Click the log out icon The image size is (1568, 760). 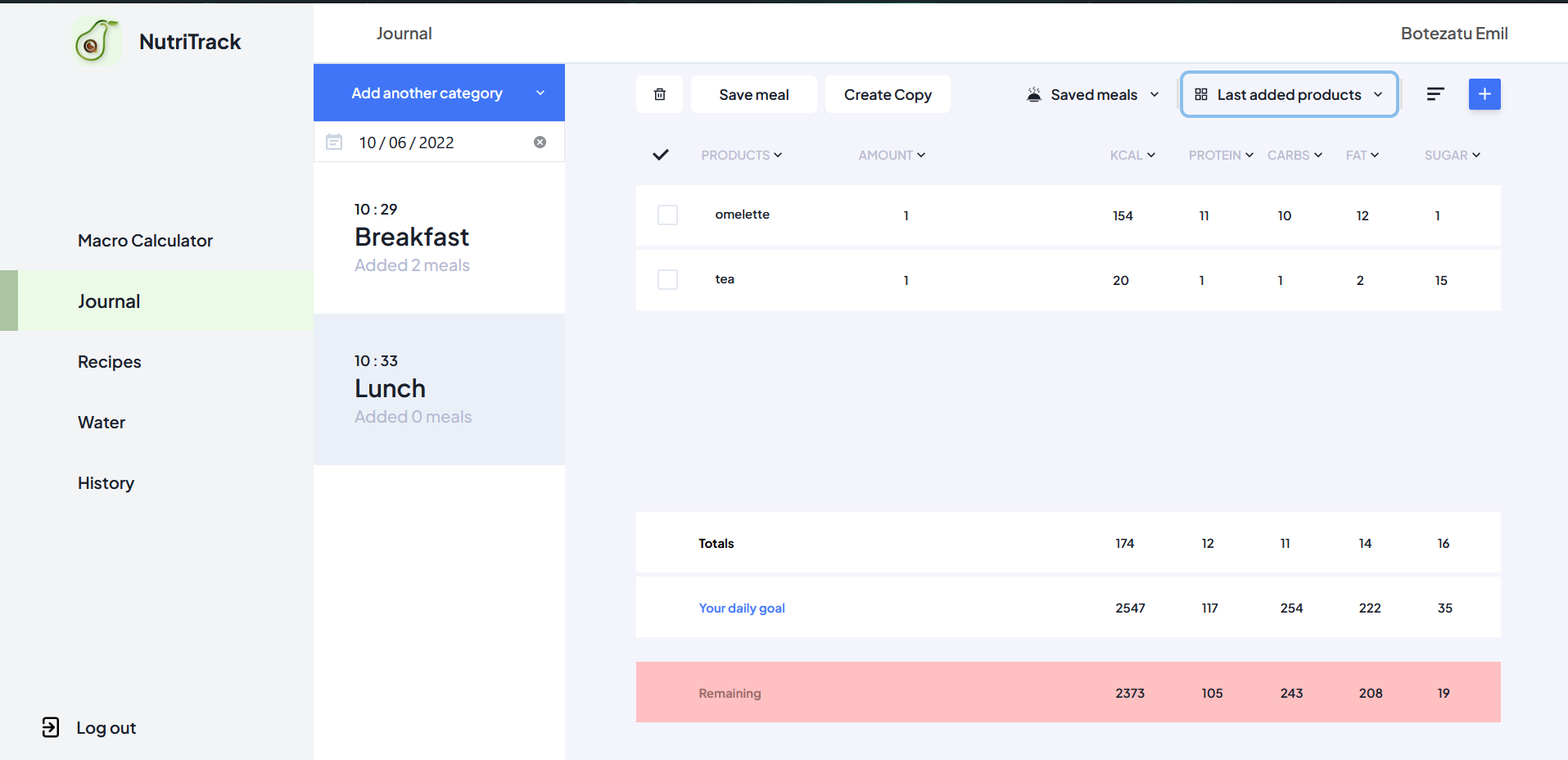[51, 727]
